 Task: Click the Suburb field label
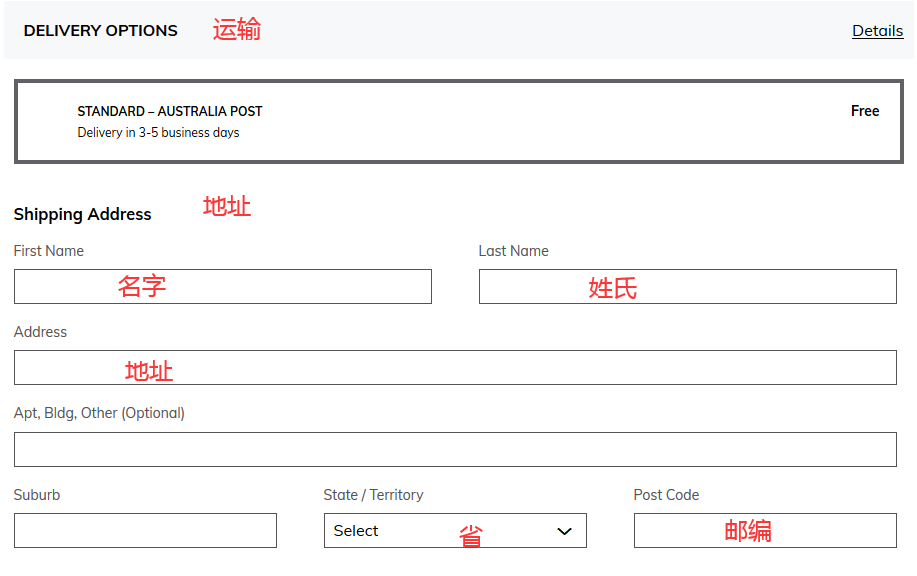(x=37, y=495)
